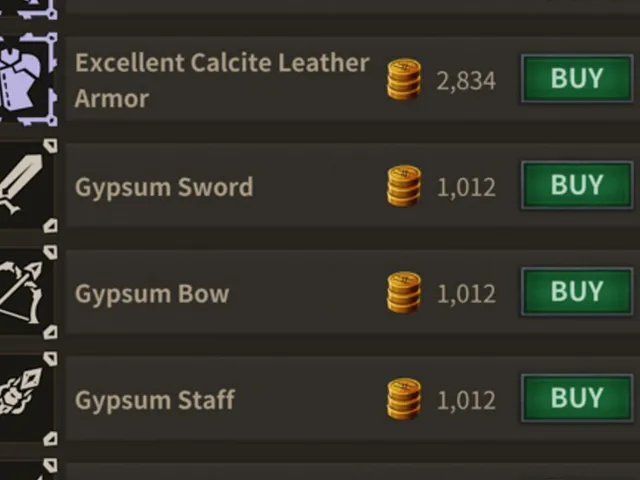Click the 1,012 price of Gypsum Bow
The image size is (640, 480).
pyautogui.click(x=466, y=294)
